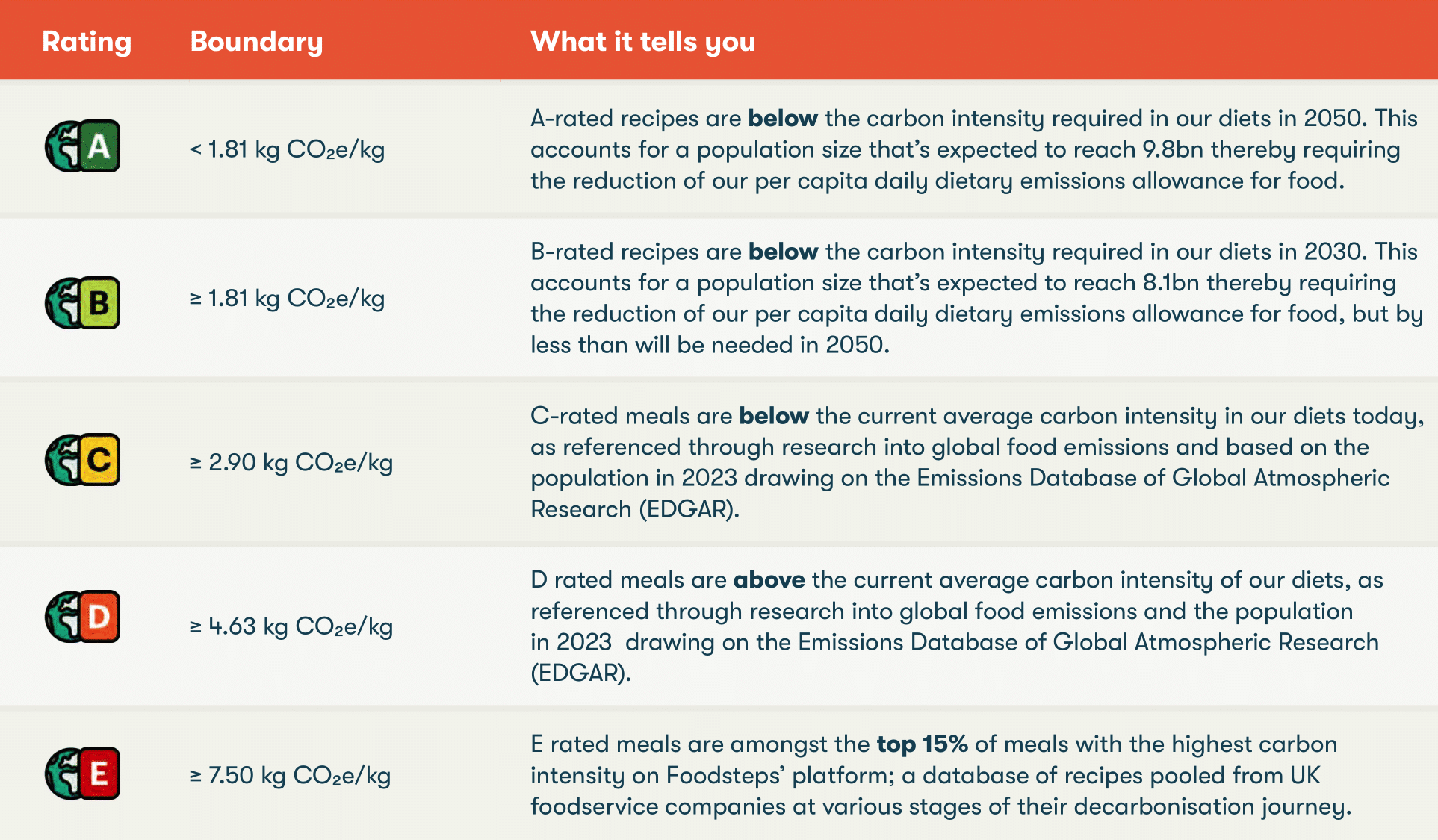Click the '(EDGAR).' text in D-rated row
This screenshot has width=1438, height=840.
580,673
